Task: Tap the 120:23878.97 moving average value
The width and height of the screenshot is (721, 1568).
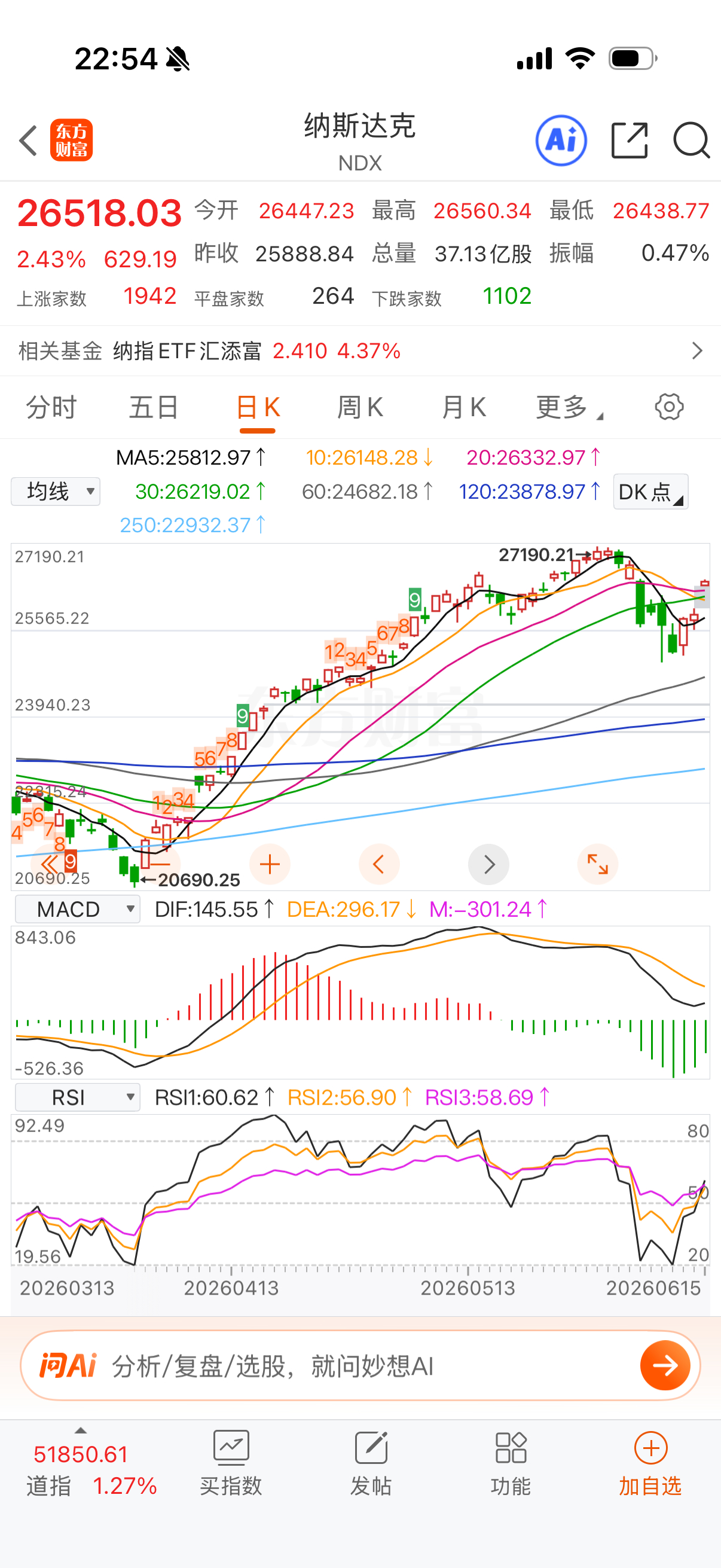Action: pyautogui.click(x=530, y=491)
